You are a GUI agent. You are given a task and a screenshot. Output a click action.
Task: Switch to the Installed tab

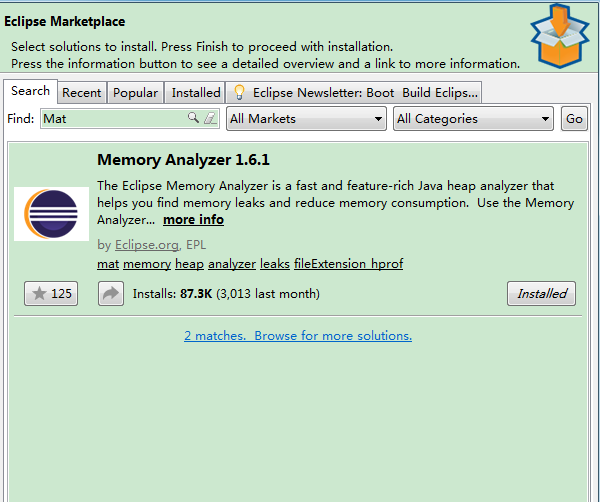tap(196, 93)
